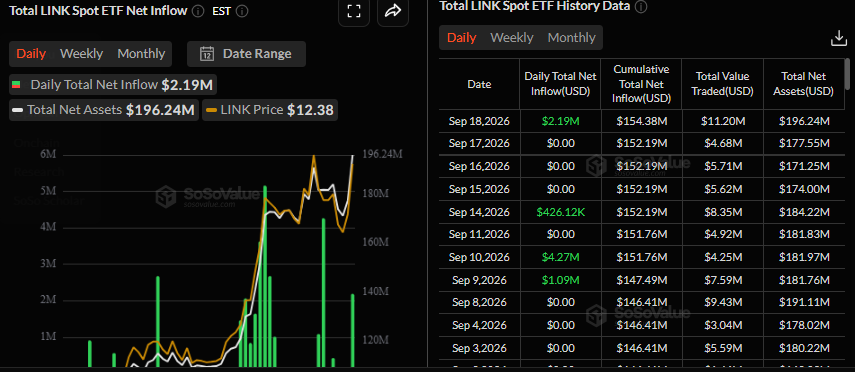Toggle Daily Total Net Inflow series

113,85
